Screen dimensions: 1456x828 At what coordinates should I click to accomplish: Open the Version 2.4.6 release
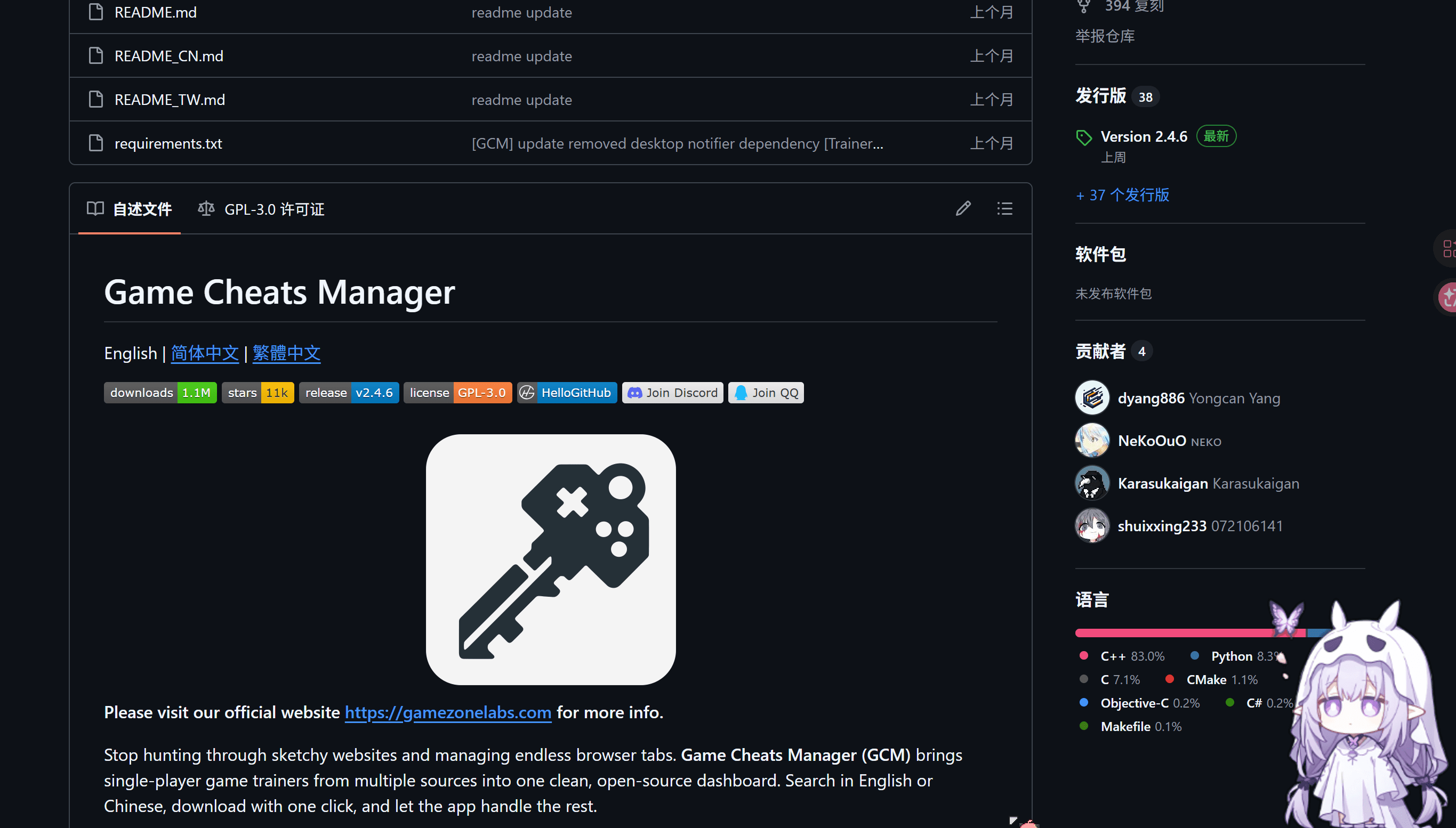click(x=1144, y=136)
